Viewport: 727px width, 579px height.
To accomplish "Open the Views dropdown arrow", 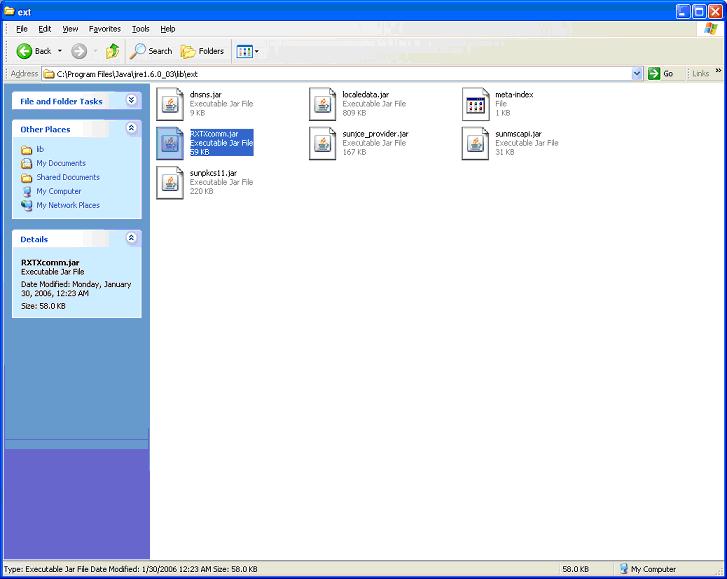I will [257, 51].
